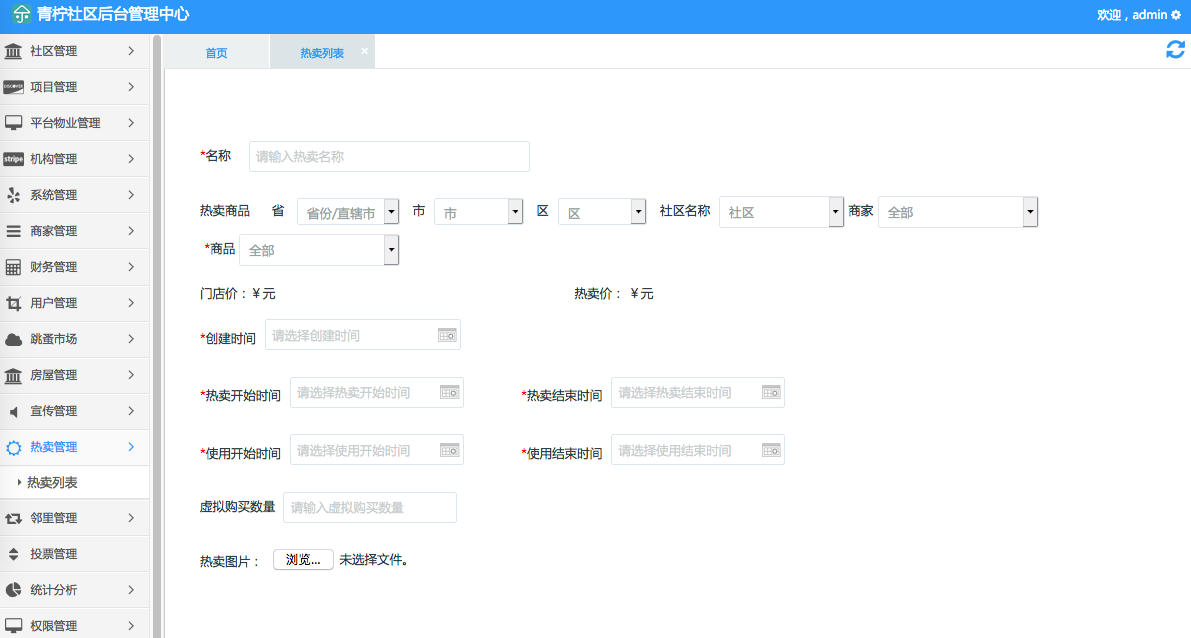
Task: Click the 宣传管理 speaker icon
Action: tap(13, 411)
